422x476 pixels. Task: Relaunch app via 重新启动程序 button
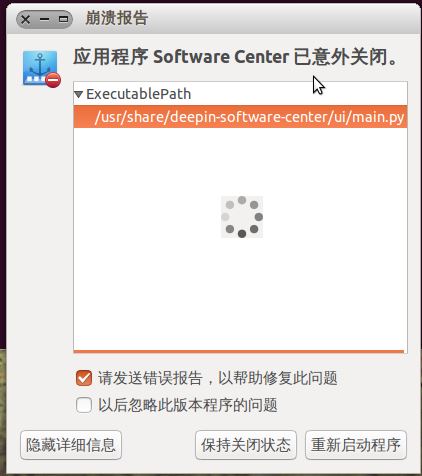pos(356,445)
